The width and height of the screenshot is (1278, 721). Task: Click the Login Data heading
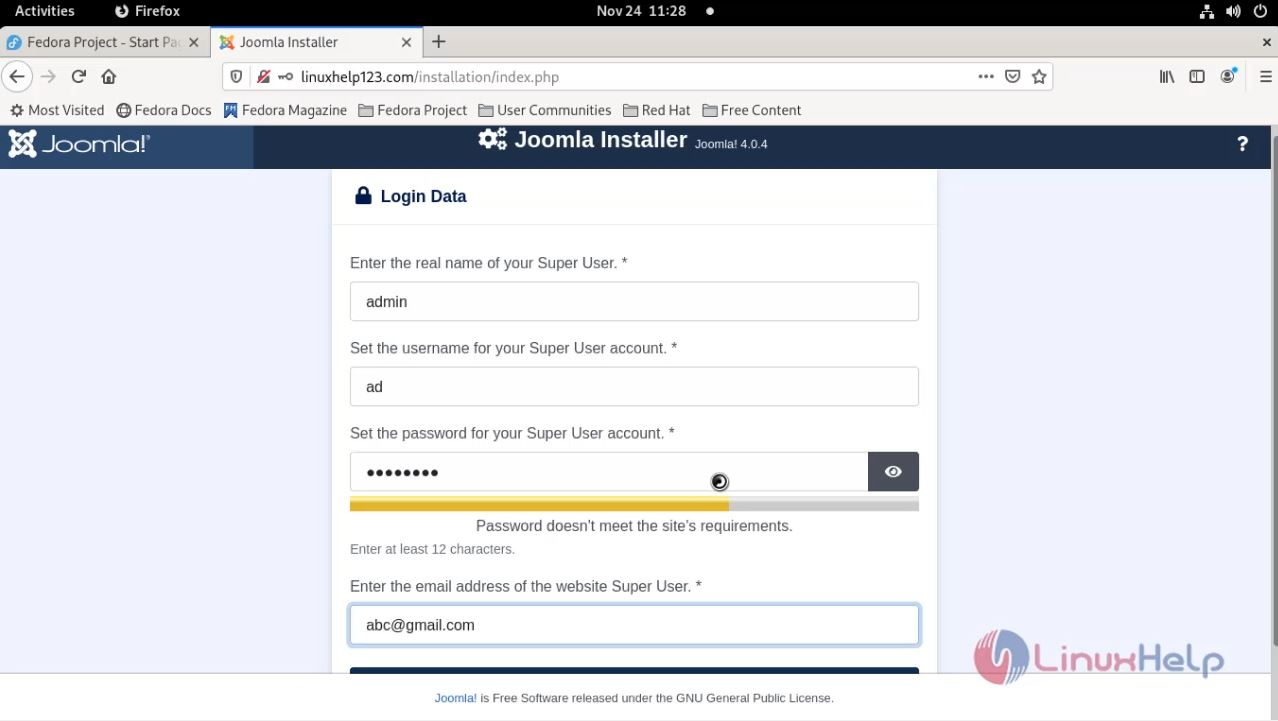pyautogui.click(x=423, y=196)
